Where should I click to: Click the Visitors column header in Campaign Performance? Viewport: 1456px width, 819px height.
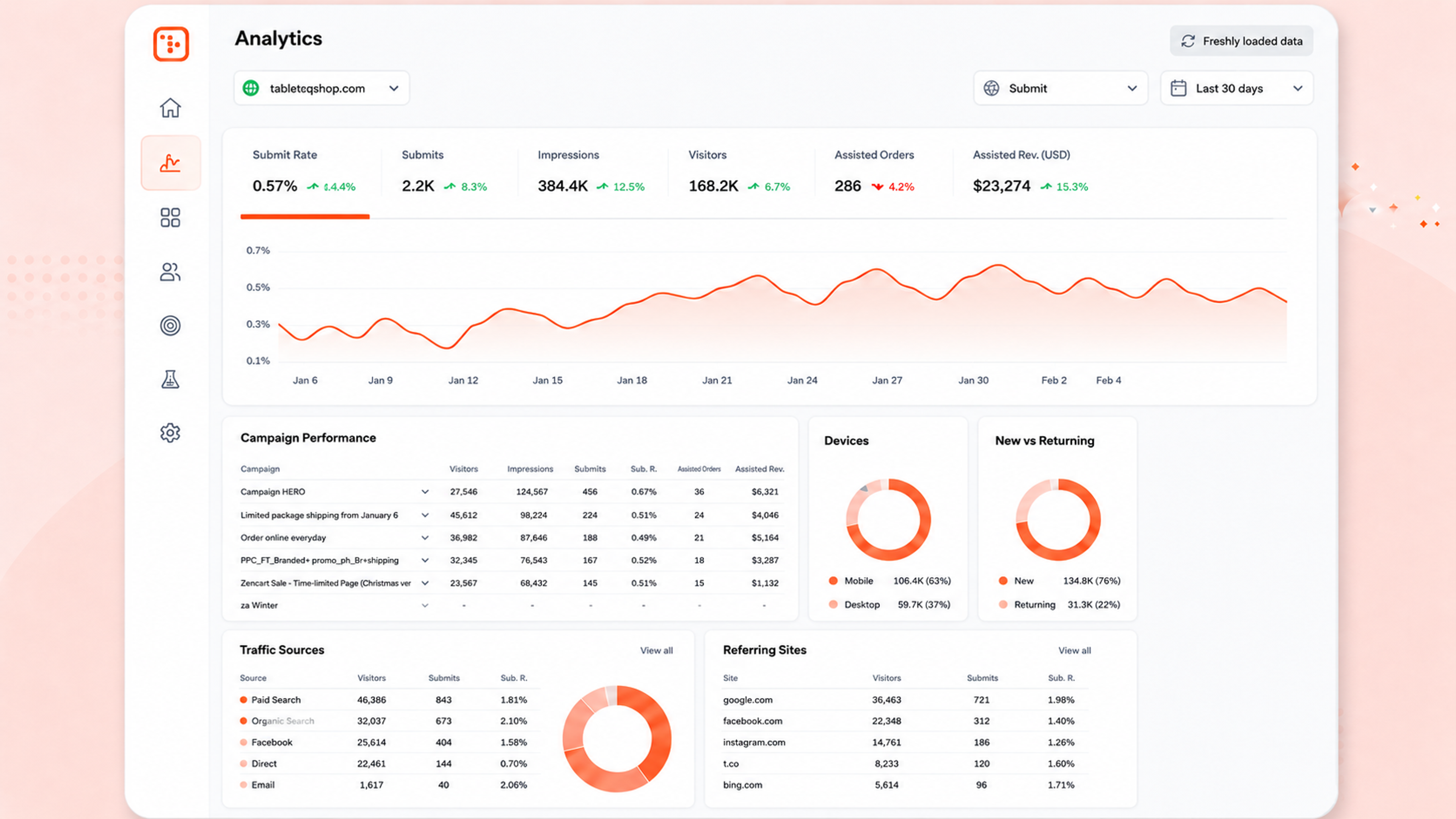point(463,469)
